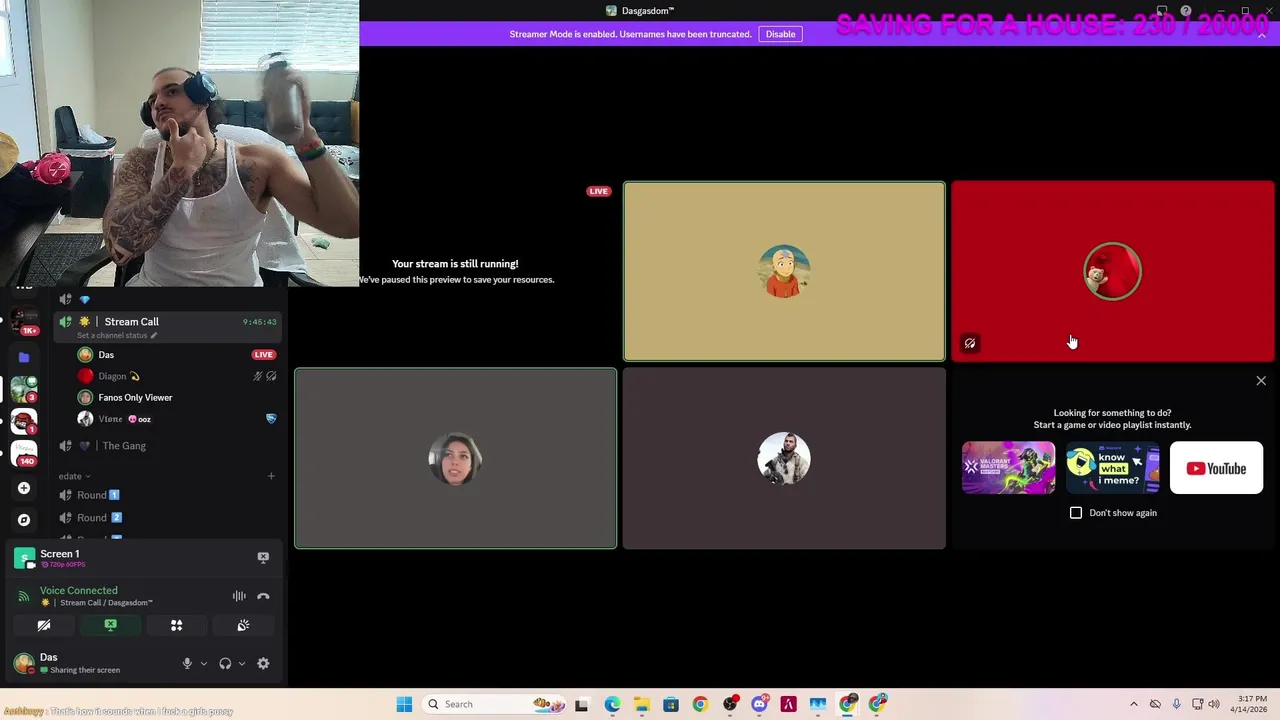Open the Windows Start menu
Image resolution: width=1280 pixels, height=720 pixels.
tap(404, 704)
